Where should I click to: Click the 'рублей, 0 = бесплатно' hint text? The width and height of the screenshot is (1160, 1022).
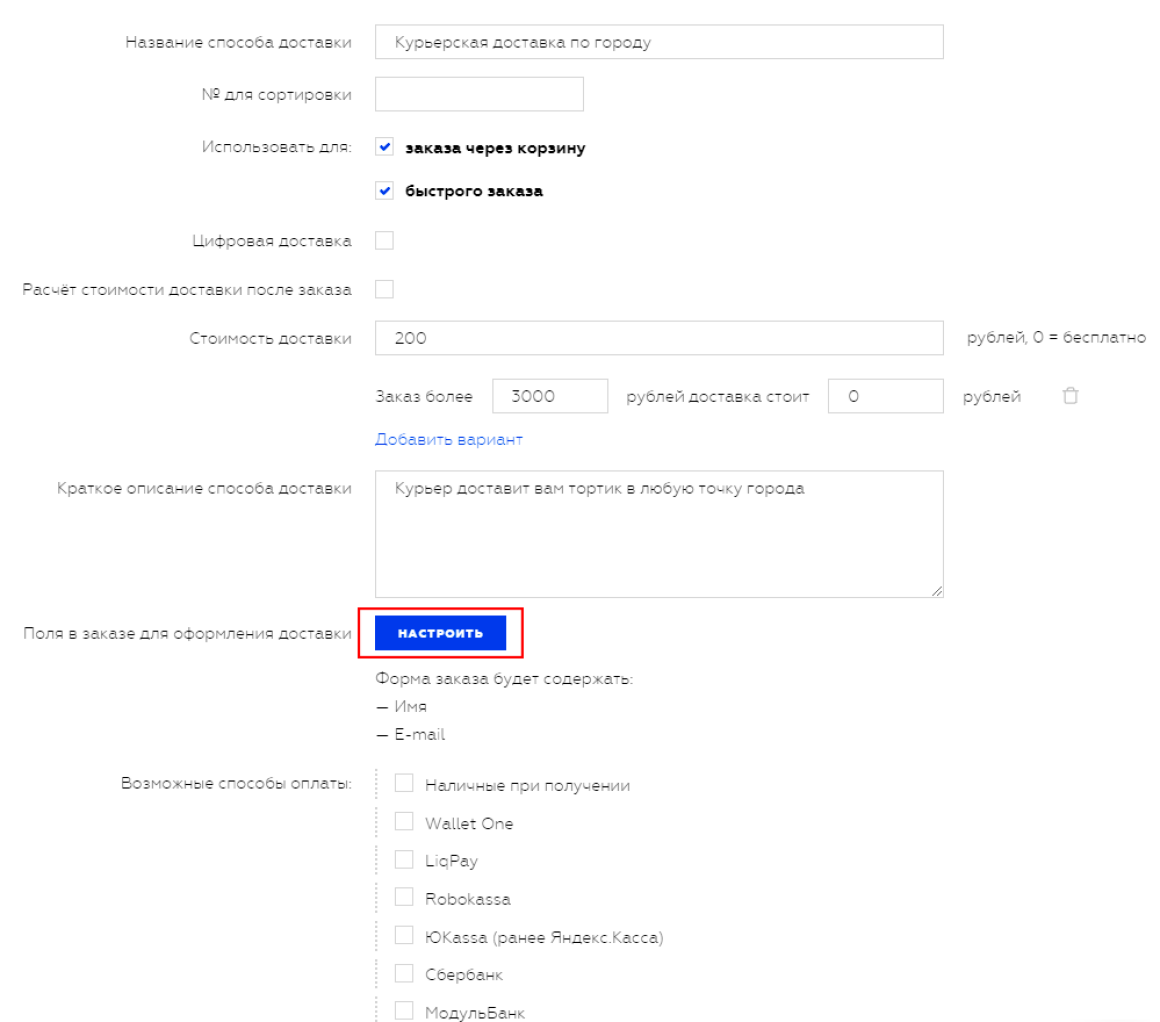point(1056,337)
